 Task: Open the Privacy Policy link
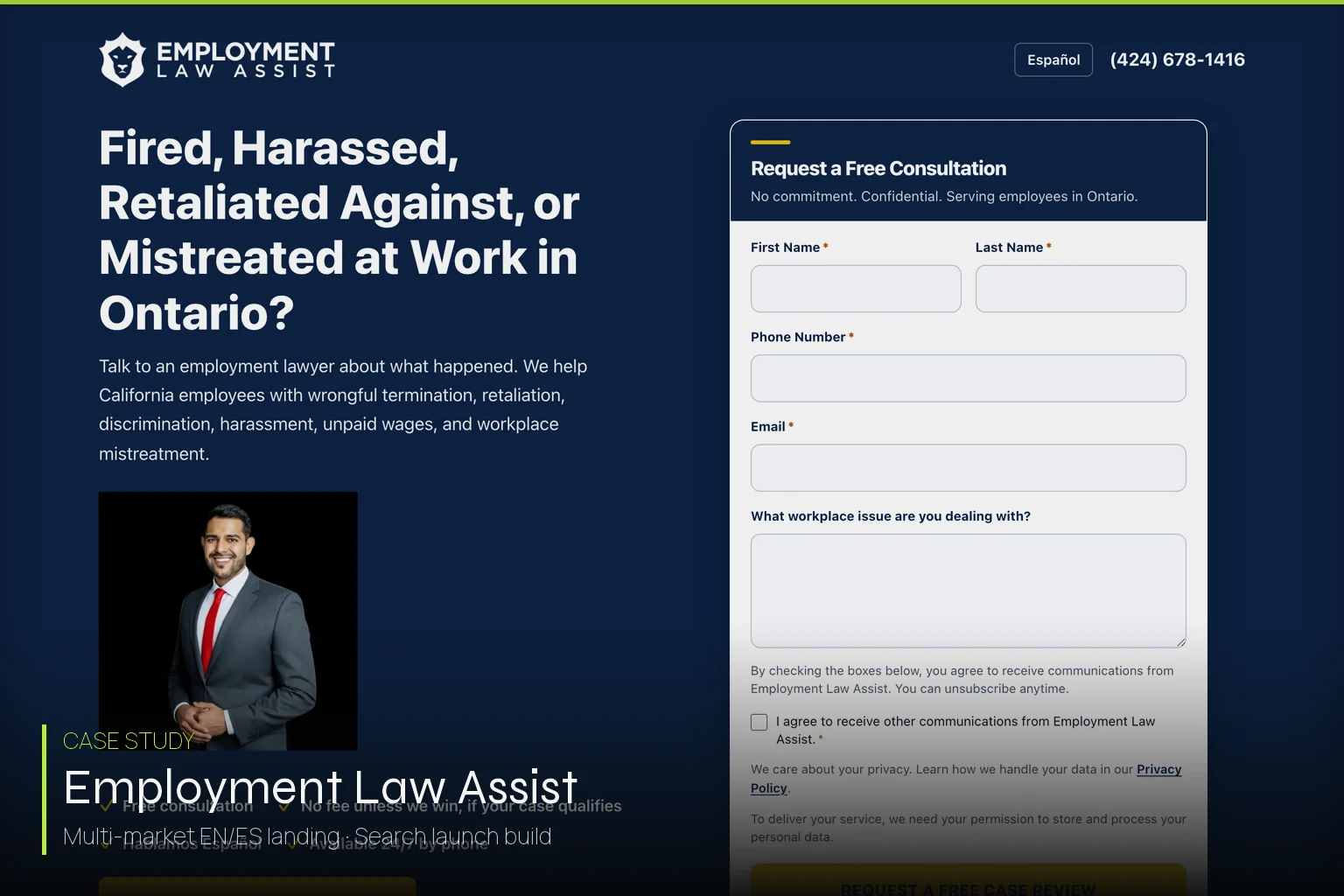click(x=1158, y=769)
